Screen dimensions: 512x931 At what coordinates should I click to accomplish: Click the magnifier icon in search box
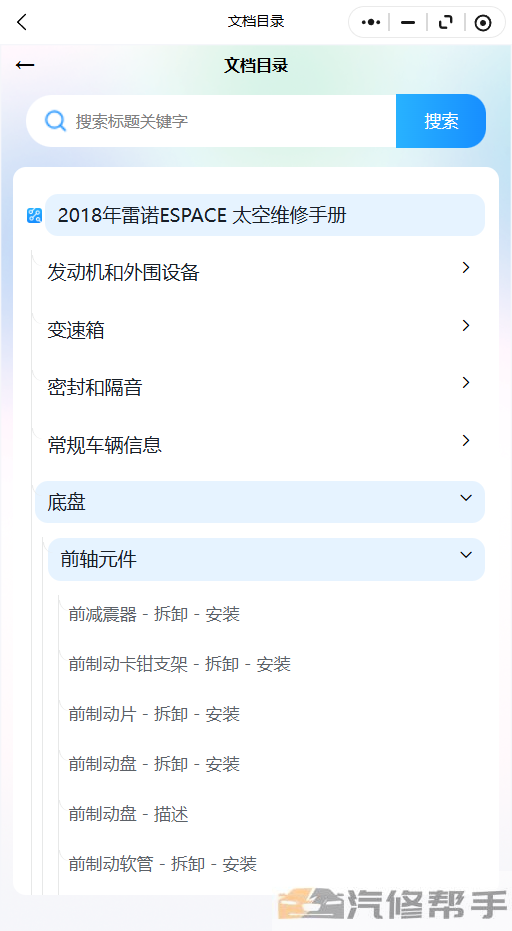coord(55,121)
